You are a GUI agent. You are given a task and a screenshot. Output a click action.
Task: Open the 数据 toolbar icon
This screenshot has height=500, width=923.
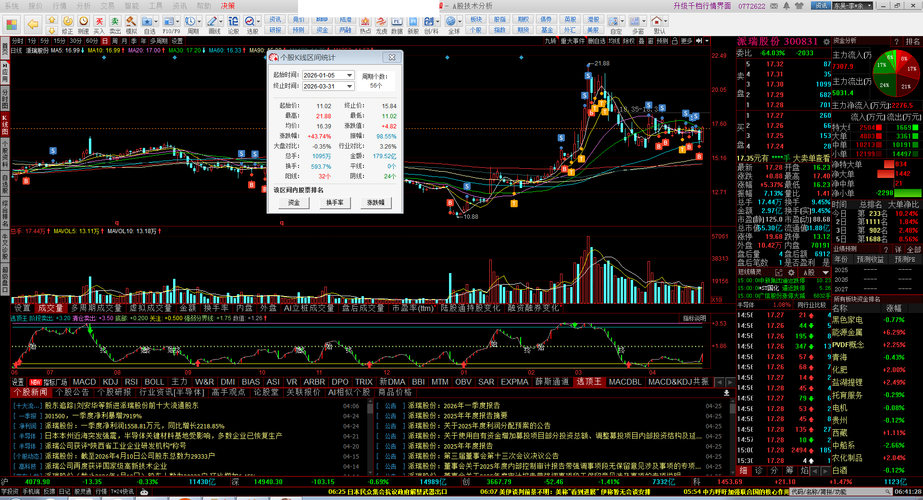click(397, 25)
